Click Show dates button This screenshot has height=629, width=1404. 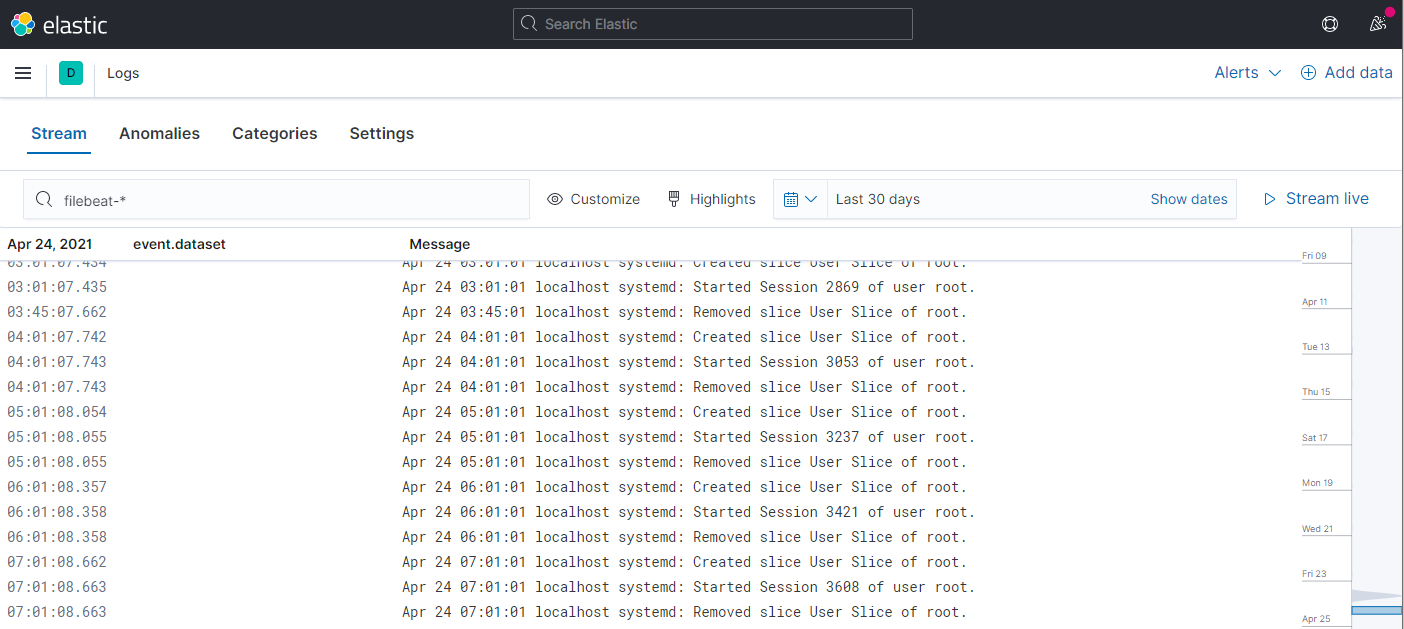(x=1189, y=199)
